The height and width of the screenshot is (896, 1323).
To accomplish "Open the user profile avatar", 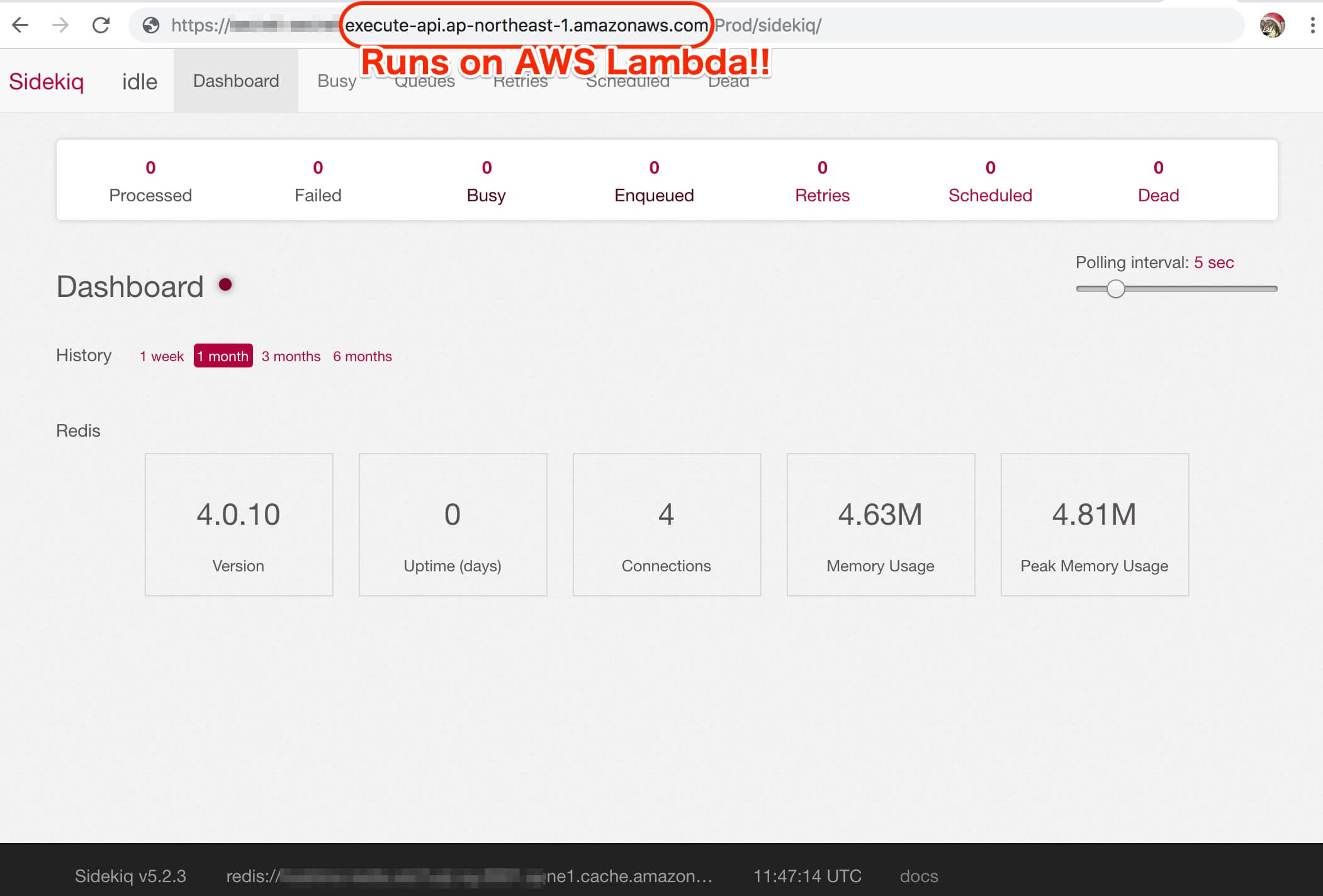I will pos(1271,25).
